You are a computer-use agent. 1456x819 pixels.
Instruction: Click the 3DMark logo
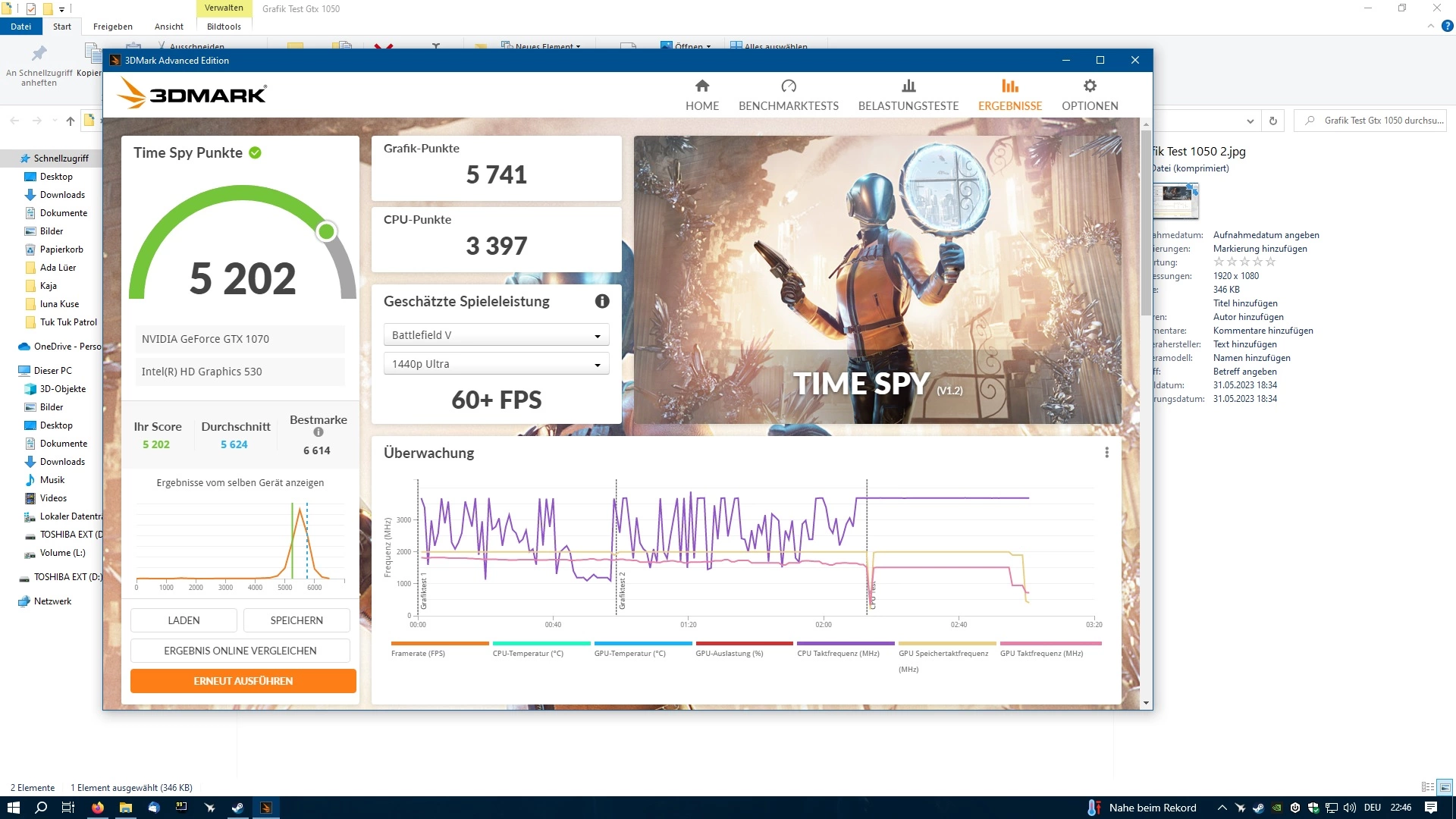point(192,94)
